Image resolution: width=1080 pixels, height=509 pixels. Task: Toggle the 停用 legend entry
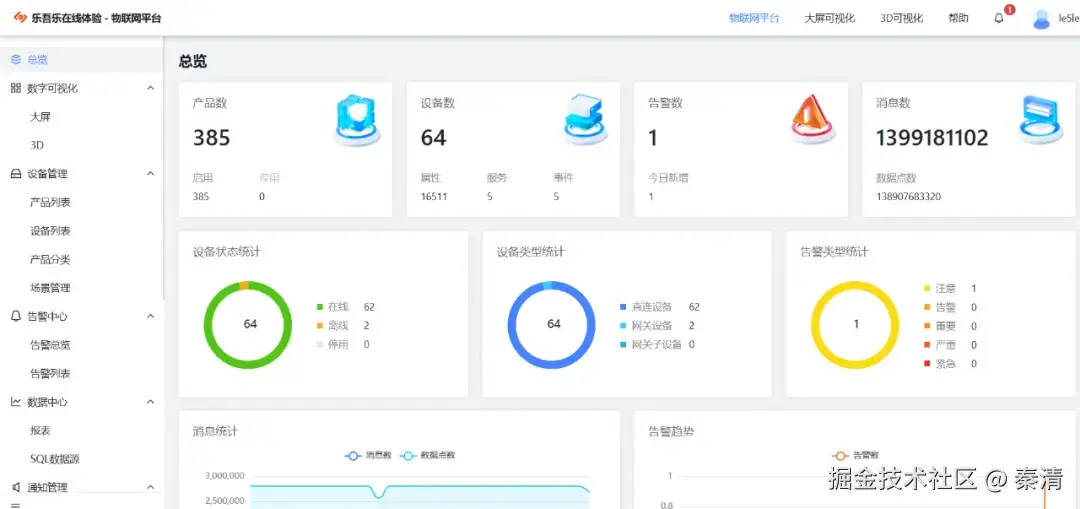point(333,344)
